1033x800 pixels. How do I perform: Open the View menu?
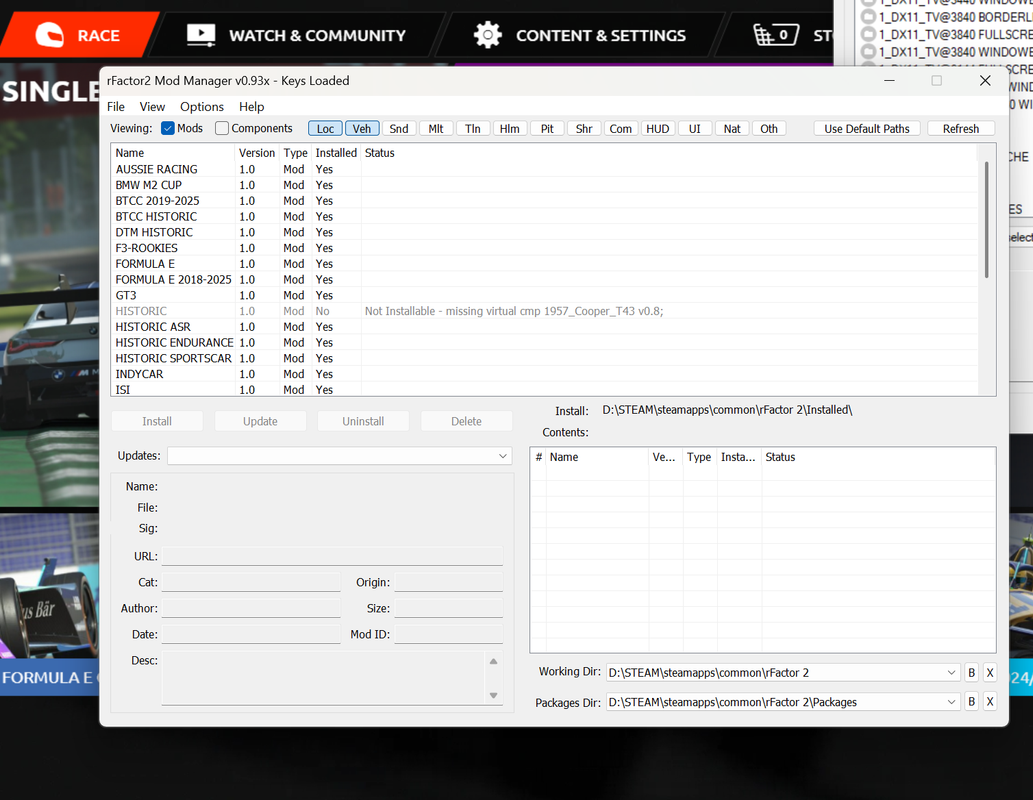(x=152, y=107)
